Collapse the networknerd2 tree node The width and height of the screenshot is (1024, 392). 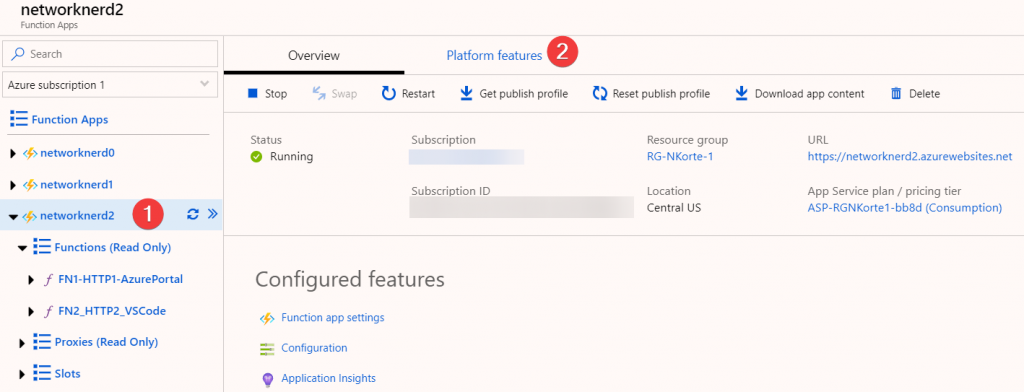(x=13, y=217)
